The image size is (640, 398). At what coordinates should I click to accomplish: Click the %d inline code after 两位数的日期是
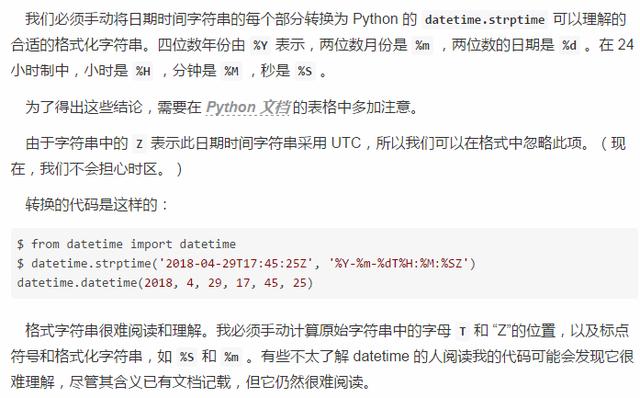(x=569, y=45)
